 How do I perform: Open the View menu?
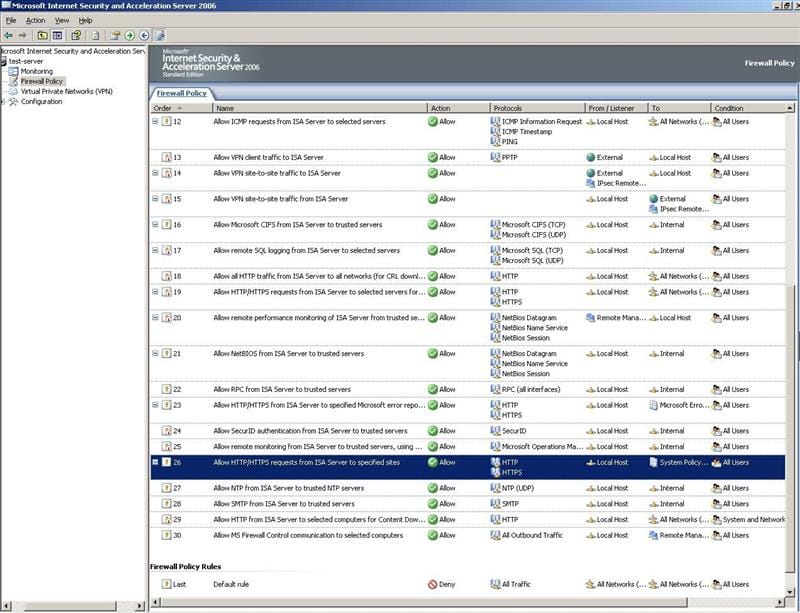click(x=62, y=20)
